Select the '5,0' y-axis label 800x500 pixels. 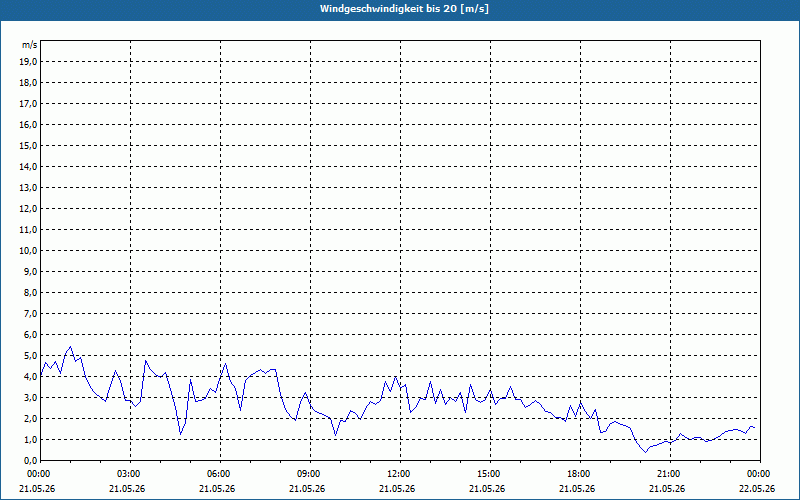tap(30, 356)
